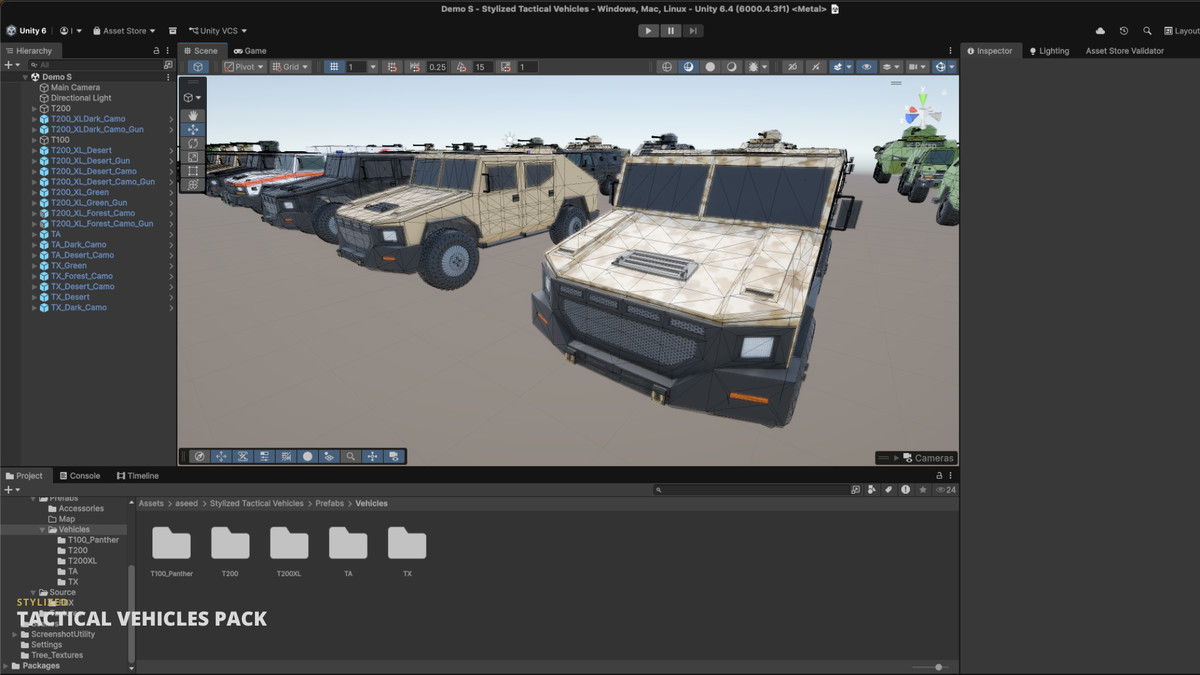Viewport: 1200px width, 675px height.
Task: Switch to the Timeline tab
Action: pyautogui.click(x=137, y=476)
